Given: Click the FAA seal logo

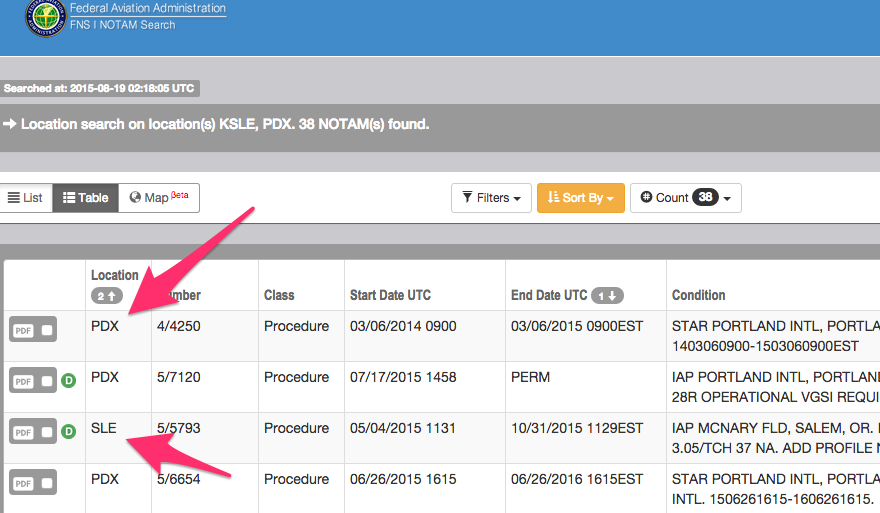Looking at the screenshot, I should click(x=45, y=17).
